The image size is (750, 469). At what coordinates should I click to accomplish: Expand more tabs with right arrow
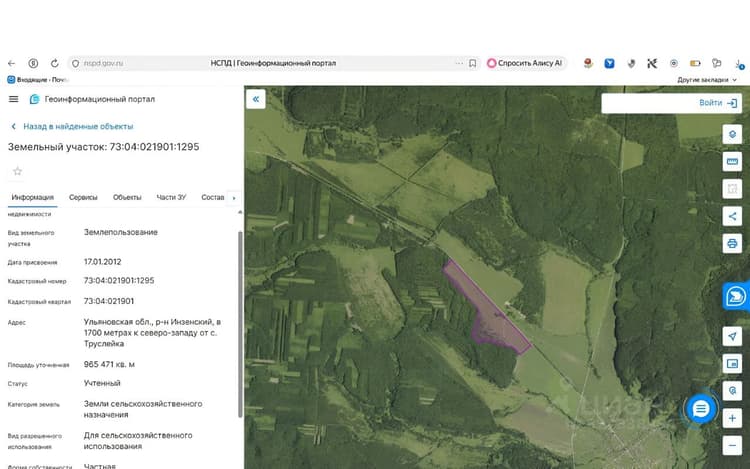[x=234, y=197]
